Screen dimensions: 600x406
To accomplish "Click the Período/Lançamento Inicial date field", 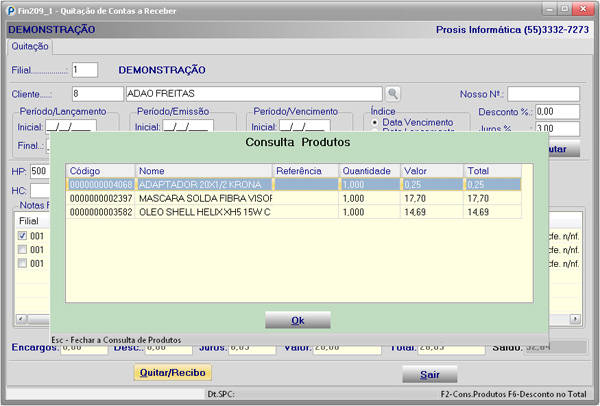I will [71, 127].
